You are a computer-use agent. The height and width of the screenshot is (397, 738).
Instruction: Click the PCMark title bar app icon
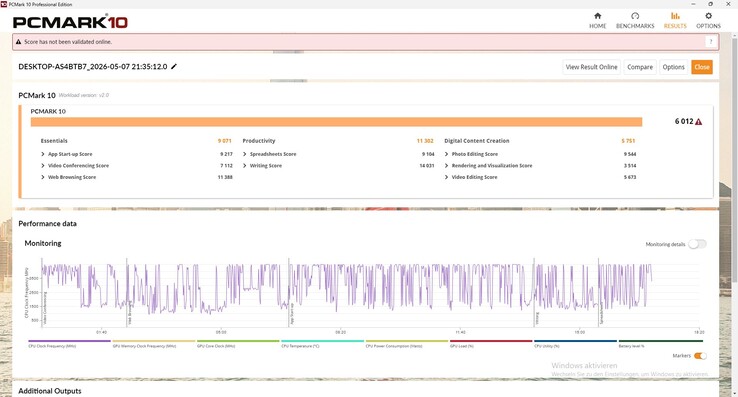(x=4, y=4)
